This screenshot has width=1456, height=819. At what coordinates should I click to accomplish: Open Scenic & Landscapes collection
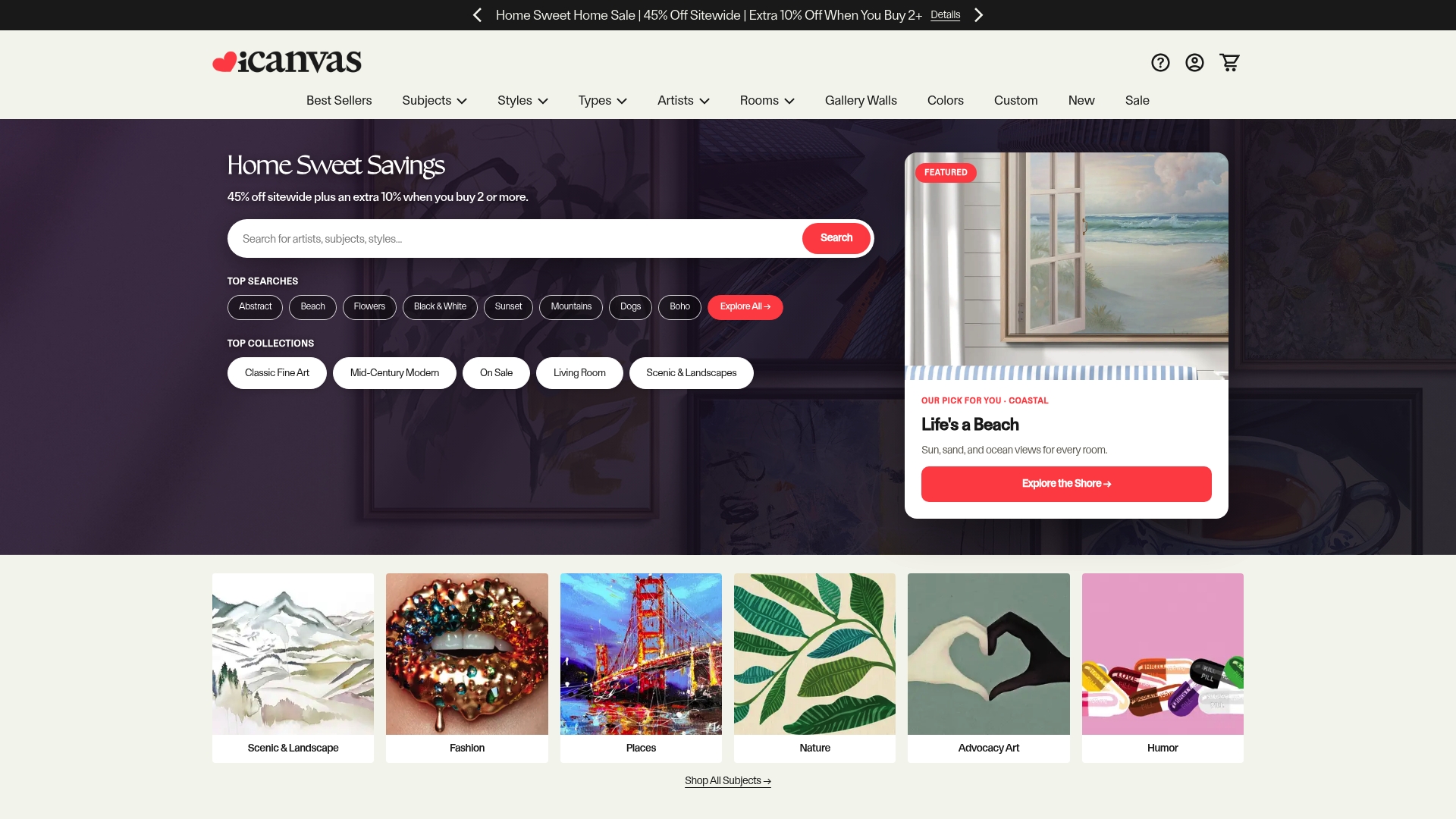pos(691,373)
